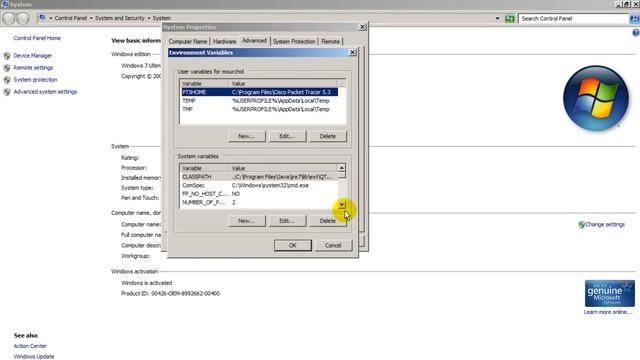Click the Back navigation arrow button
The height and width of the screenshot is (360, 640).
tap(9, 18)
